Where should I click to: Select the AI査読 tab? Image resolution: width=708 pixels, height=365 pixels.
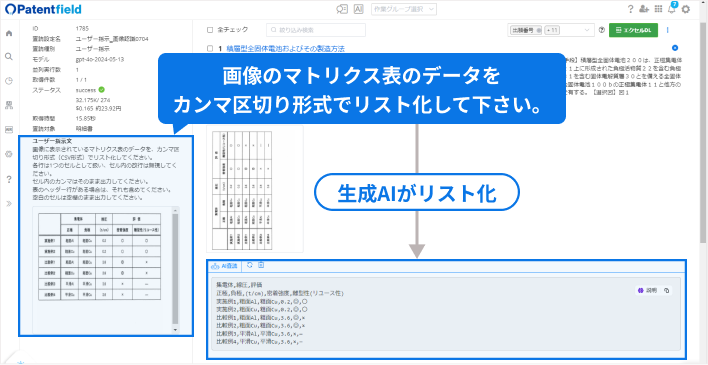(x=224, y=266)
